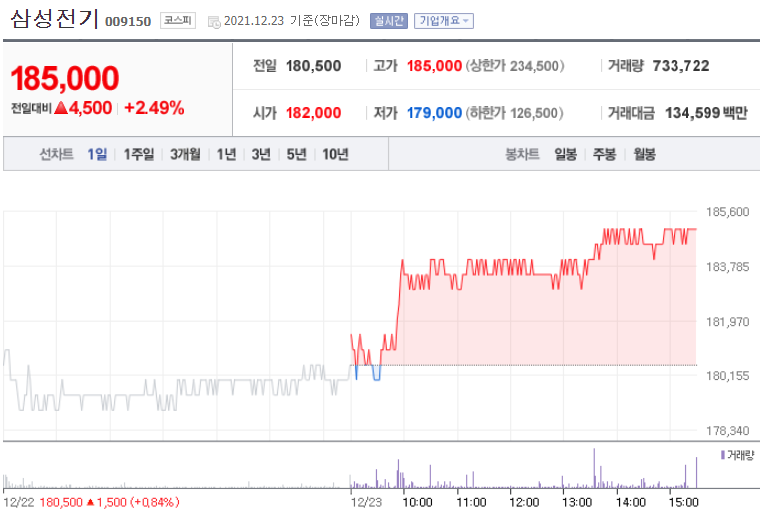Switch to the 1년 chart
The width and height of the screenshot is (760, 530).
pyautogui.click(x=226, y=154)
